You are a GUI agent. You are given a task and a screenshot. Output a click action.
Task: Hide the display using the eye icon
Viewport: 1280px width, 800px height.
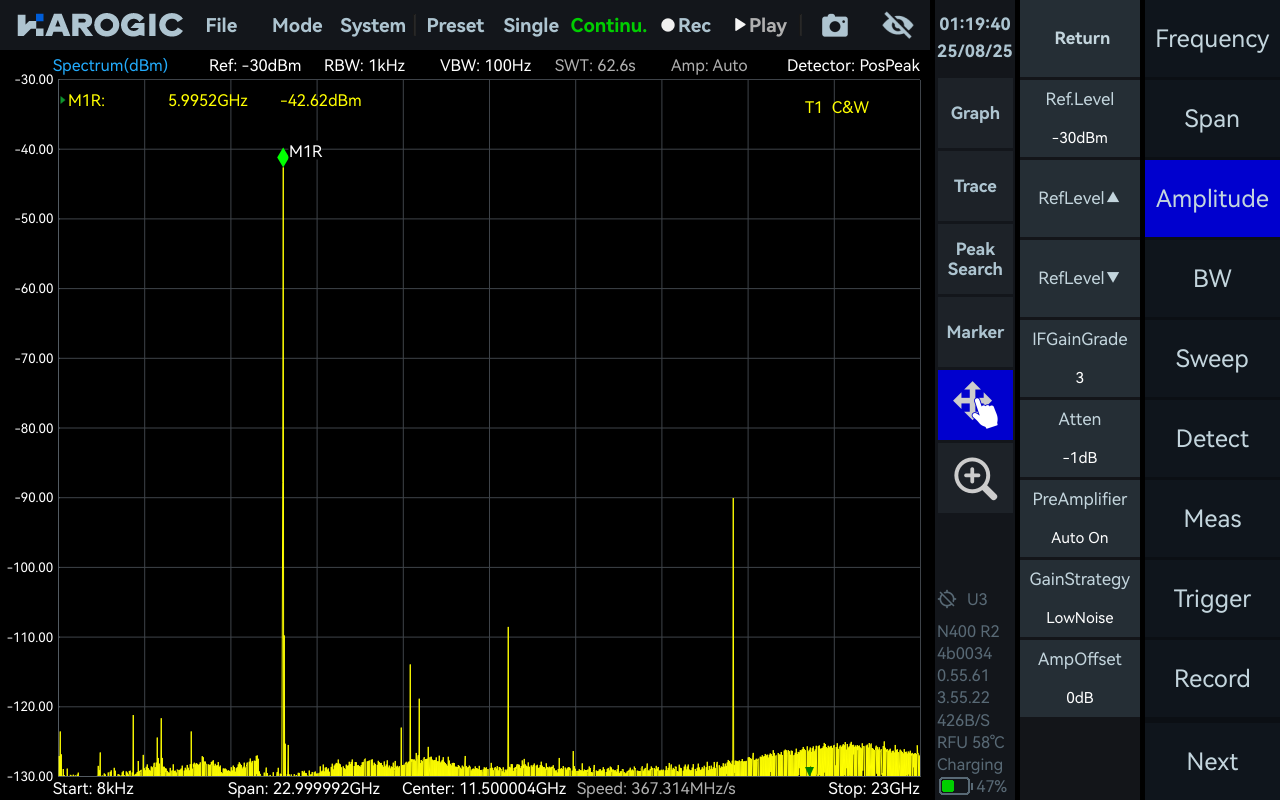tap(896, 25)
